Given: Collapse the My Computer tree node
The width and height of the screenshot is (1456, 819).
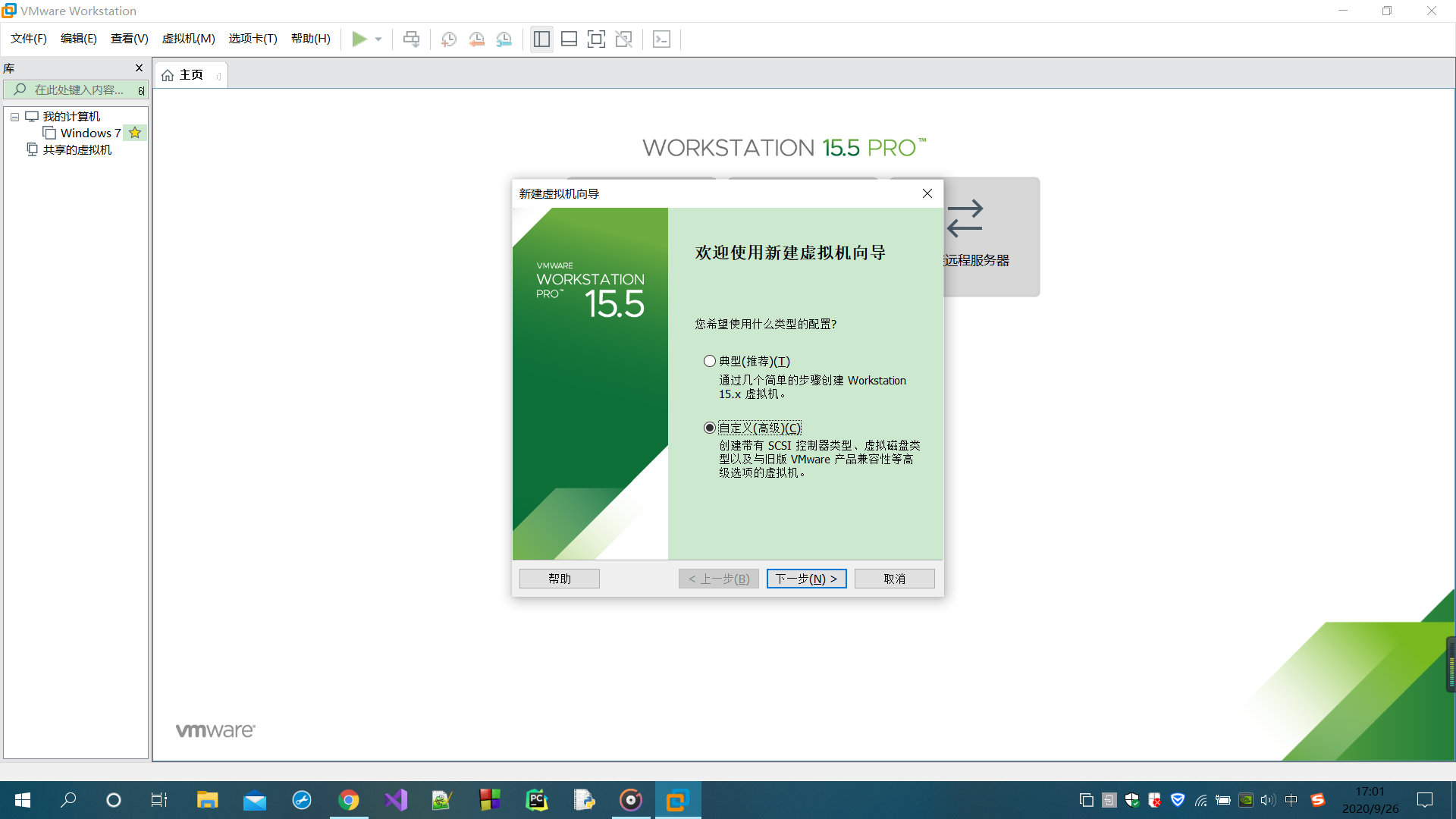Looking at the screenshot, I should coord(14,117).
